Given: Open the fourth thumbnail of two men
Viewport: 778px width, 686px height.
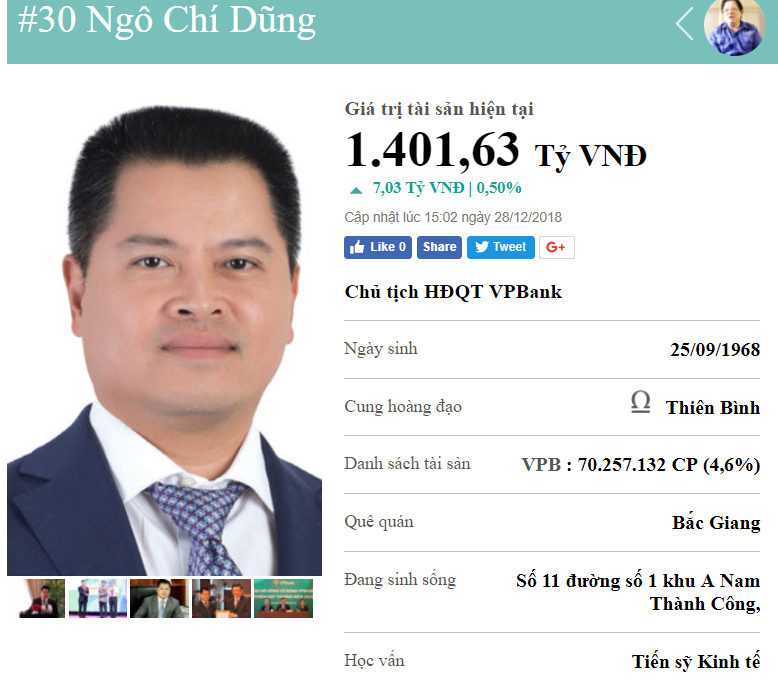Looking at the screenshot, I should 221,598.
